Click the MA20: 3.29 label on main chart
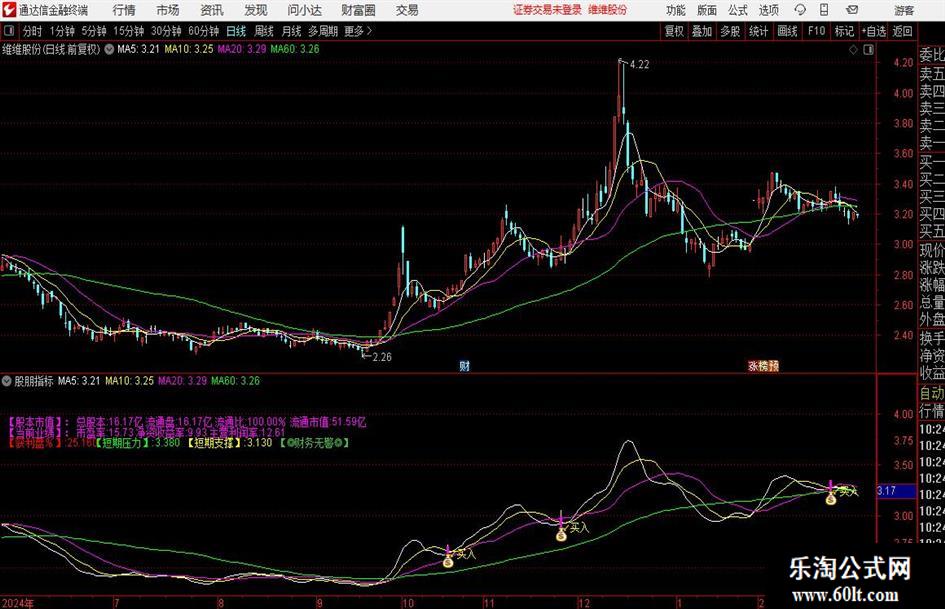 (x=242, y=49)
